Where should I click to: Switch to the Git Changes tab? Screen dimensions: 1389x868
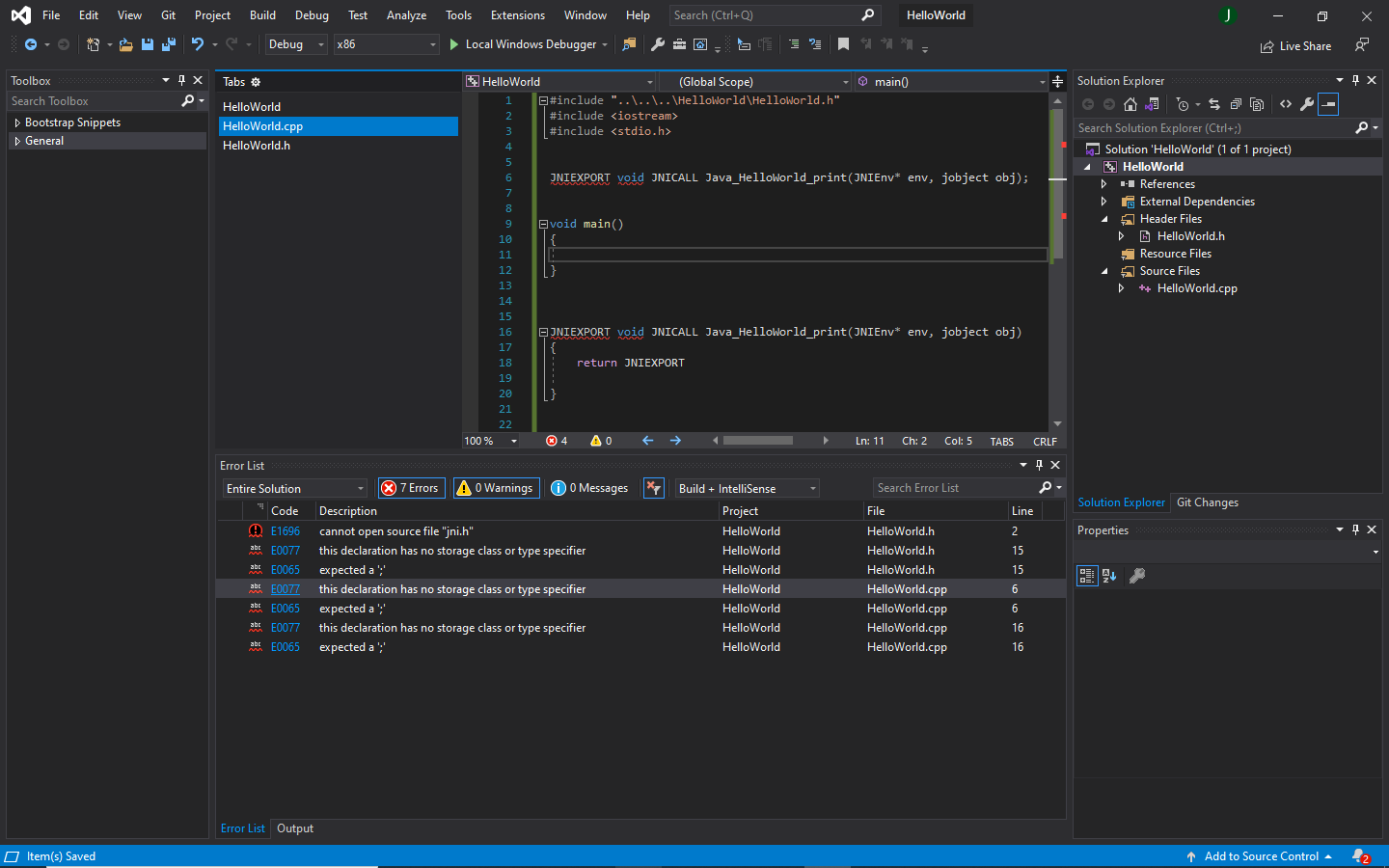pos(1206,502)
